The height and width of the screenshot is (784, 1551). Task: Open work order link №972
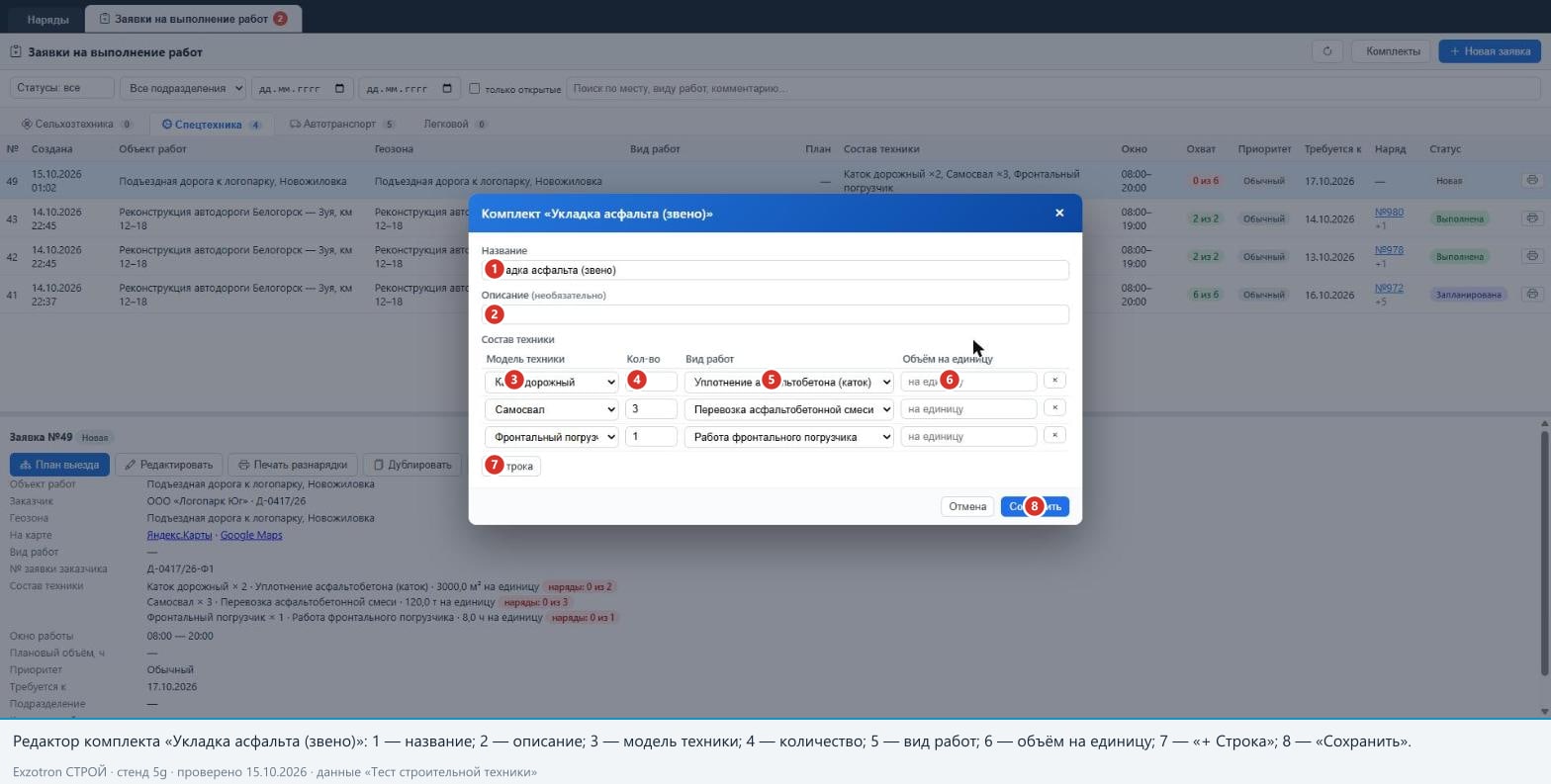(1389, 289)
